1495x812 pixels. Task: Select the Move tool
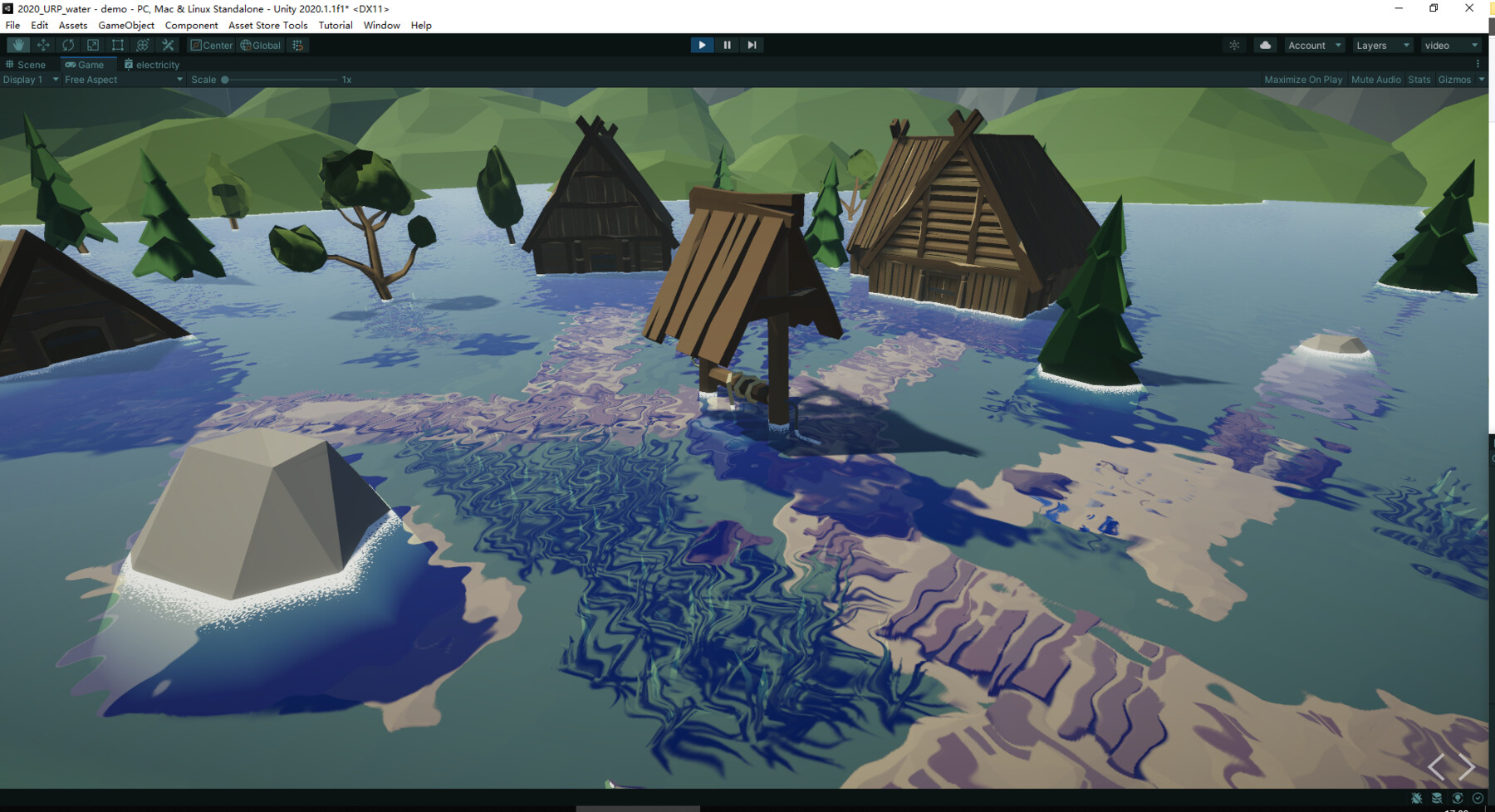43,45
